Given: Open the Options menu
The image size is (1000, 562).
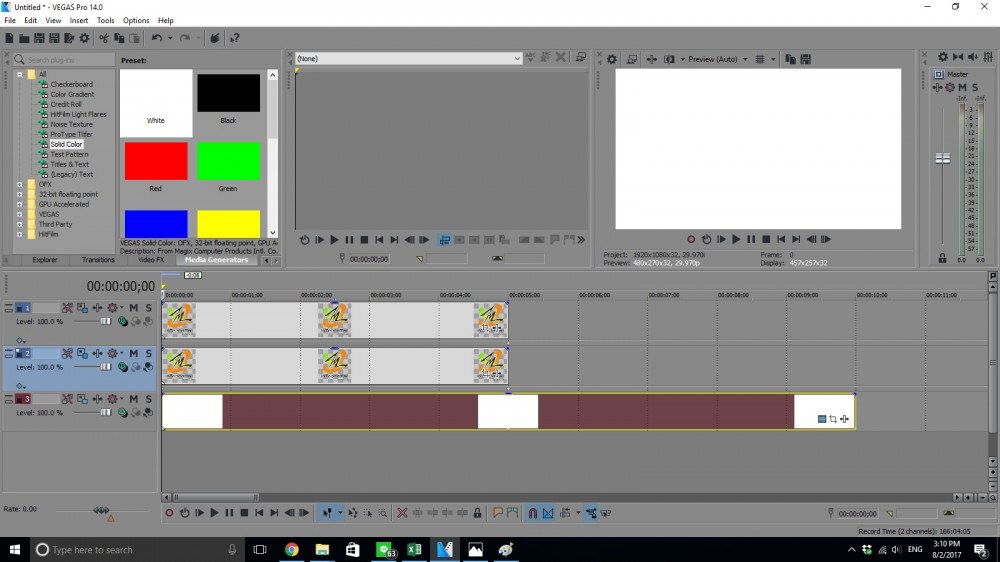Looking at the screenshot, I should (x=136, y=20).
